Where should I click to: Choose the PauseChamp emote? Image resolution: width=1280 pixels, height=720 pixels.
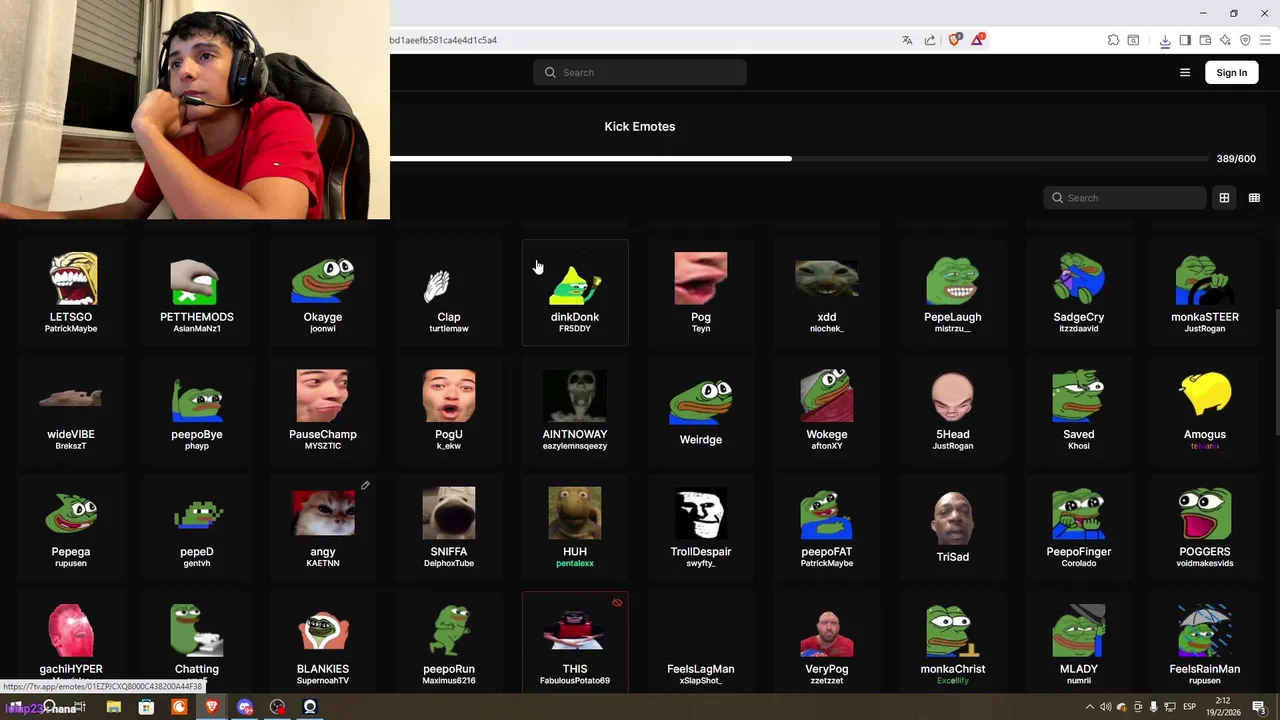(x=323, y=410)
